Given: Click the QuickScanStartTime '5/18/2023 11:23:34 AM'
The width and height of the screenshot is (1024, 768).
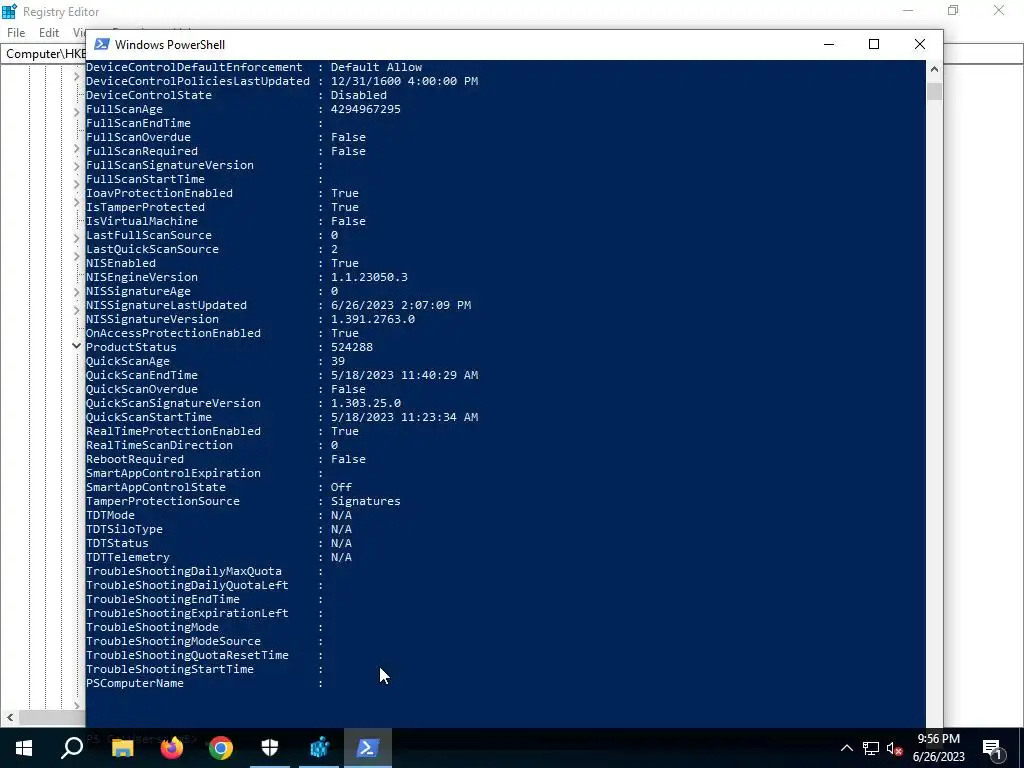Looking at the screenshot, I should point(404,417).
